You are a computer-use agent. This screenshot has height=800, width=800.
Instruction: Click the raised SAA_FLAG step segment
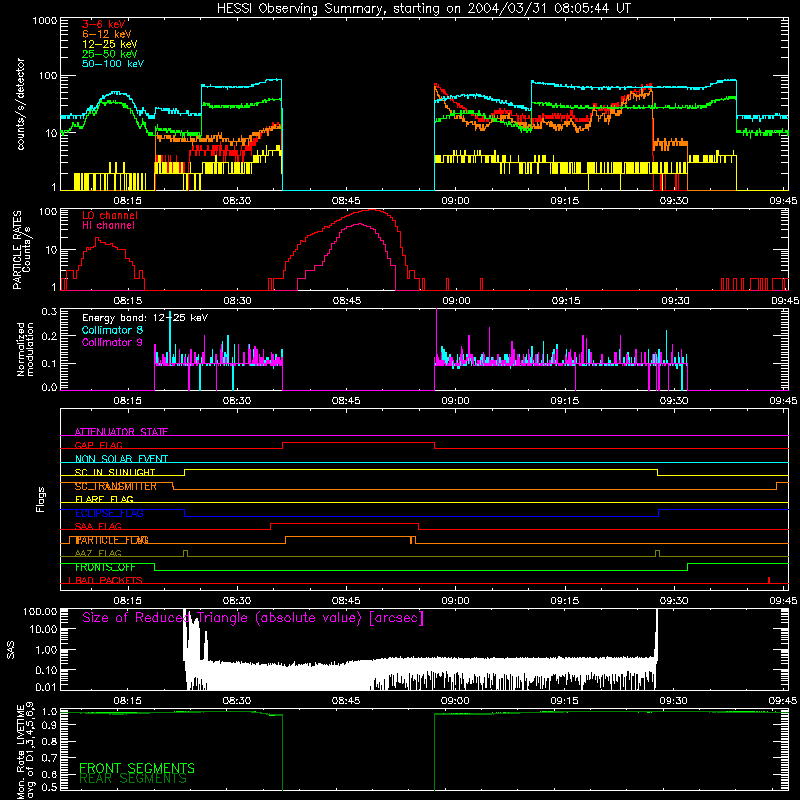coord(344,523)
